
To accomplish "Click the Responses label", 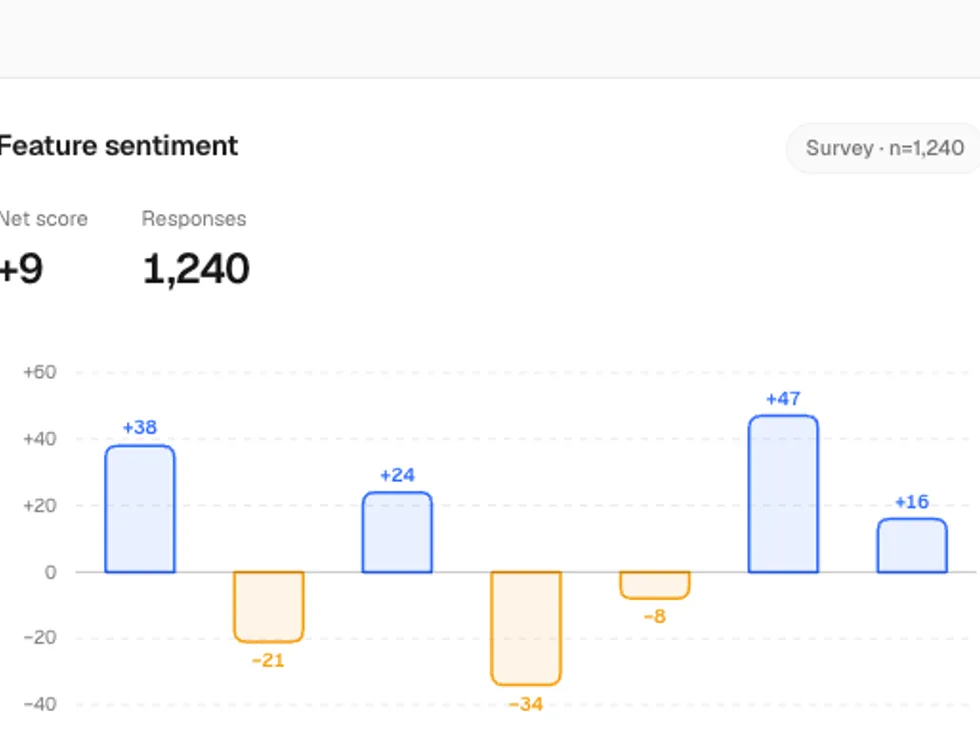I will (x=194, y=219).
